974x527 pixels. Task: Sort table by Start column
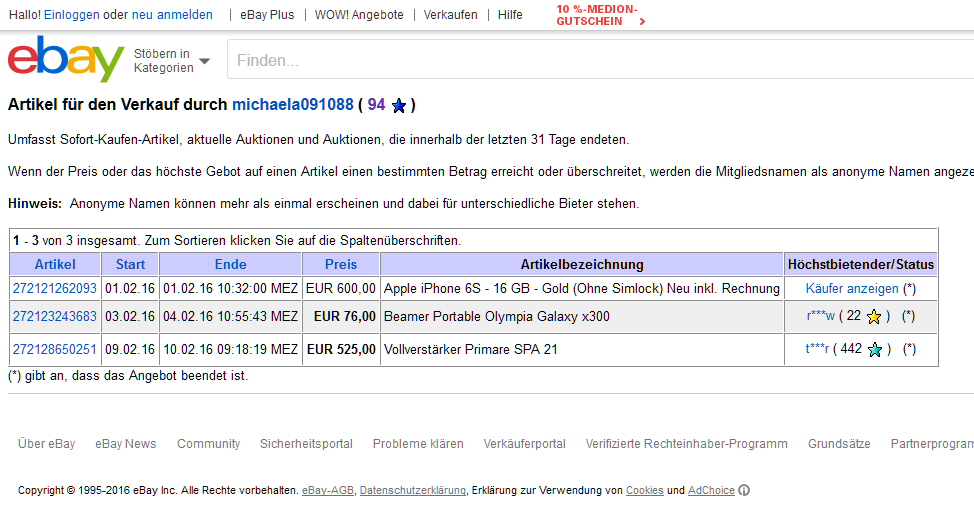(130, 264)
